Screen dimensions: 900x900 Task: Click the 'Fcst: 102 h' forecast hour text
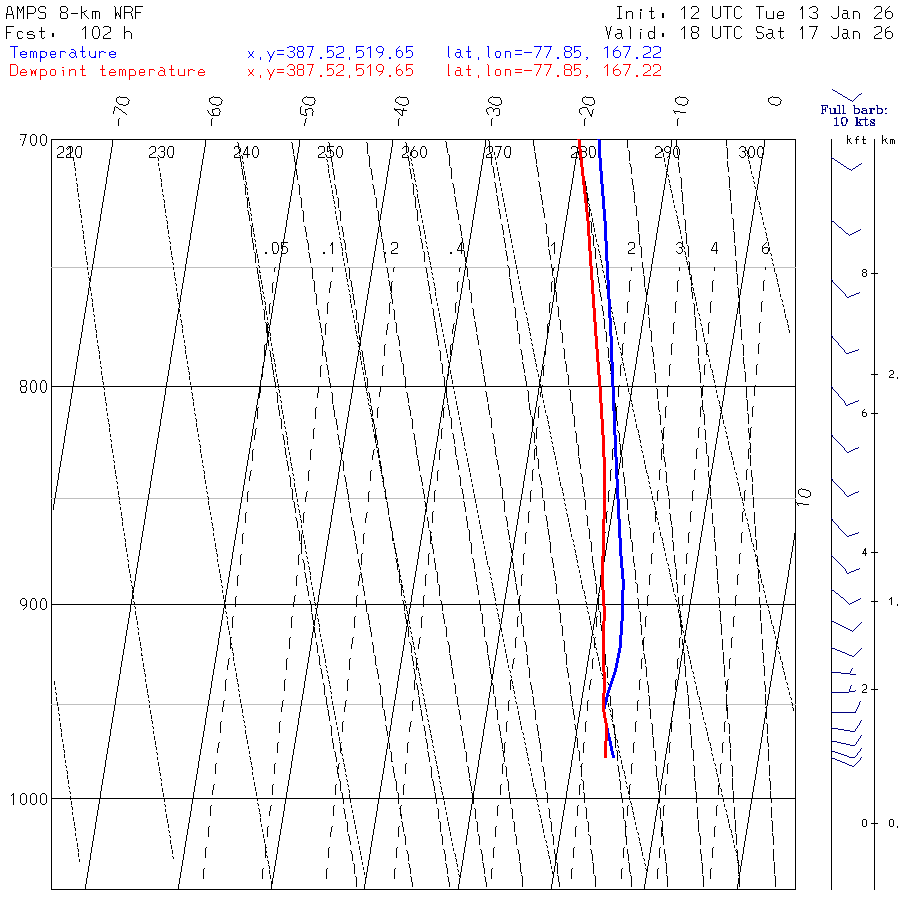pyautogui.click(x=69, y=33)
